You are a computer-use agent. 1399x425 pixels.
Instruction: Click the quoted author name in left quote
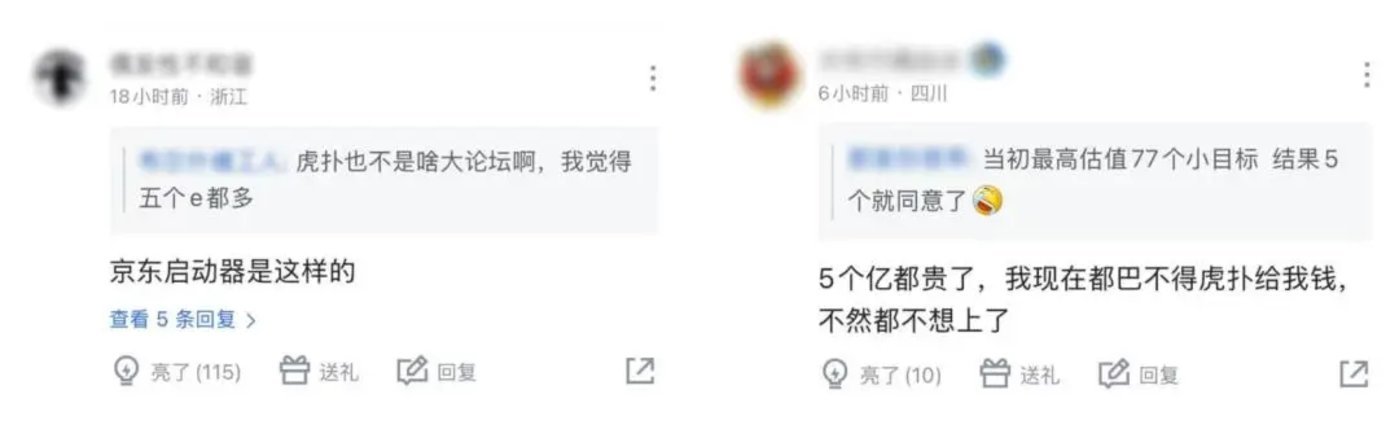213,161
